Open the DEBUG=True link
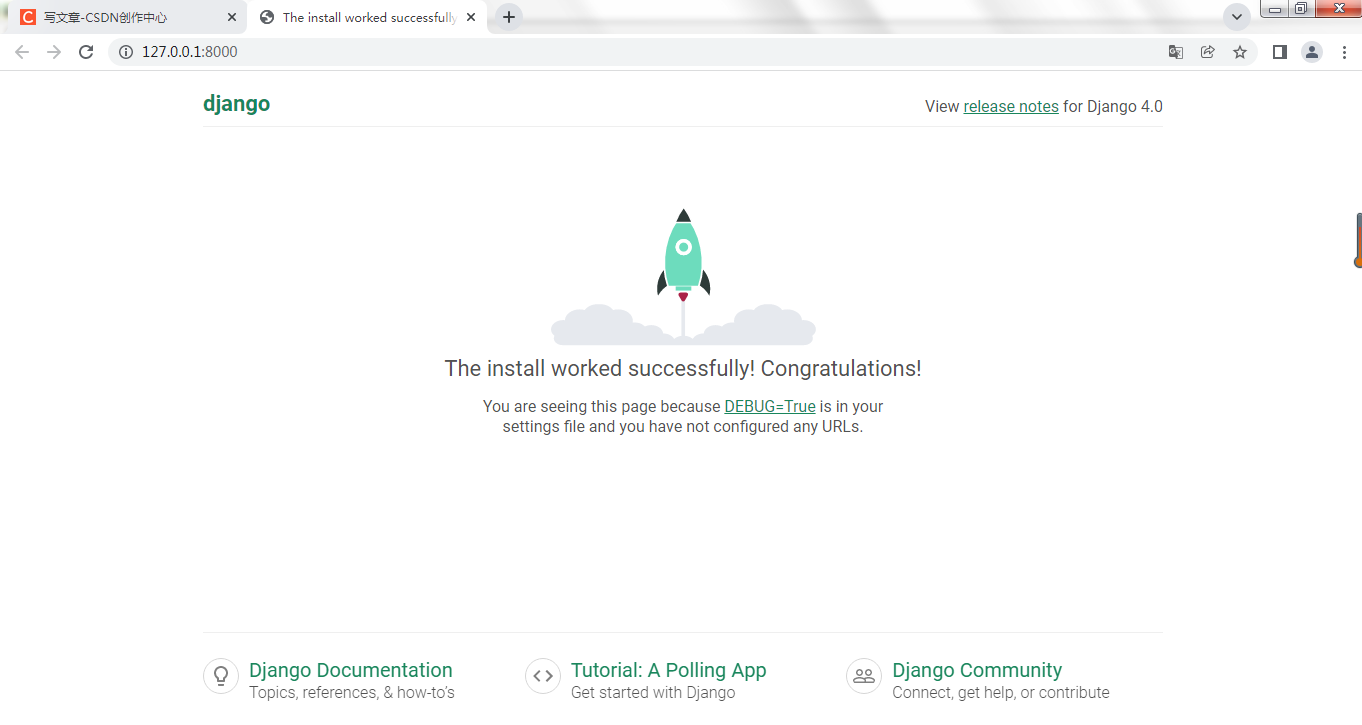 (770, 406)
